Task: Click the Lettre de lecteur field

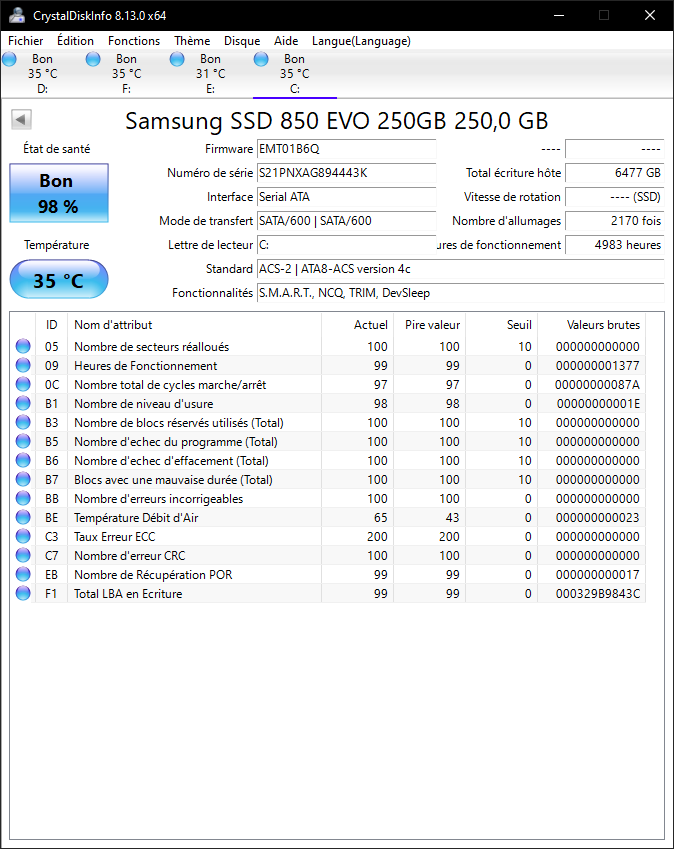Action: [x=346, y=245]
